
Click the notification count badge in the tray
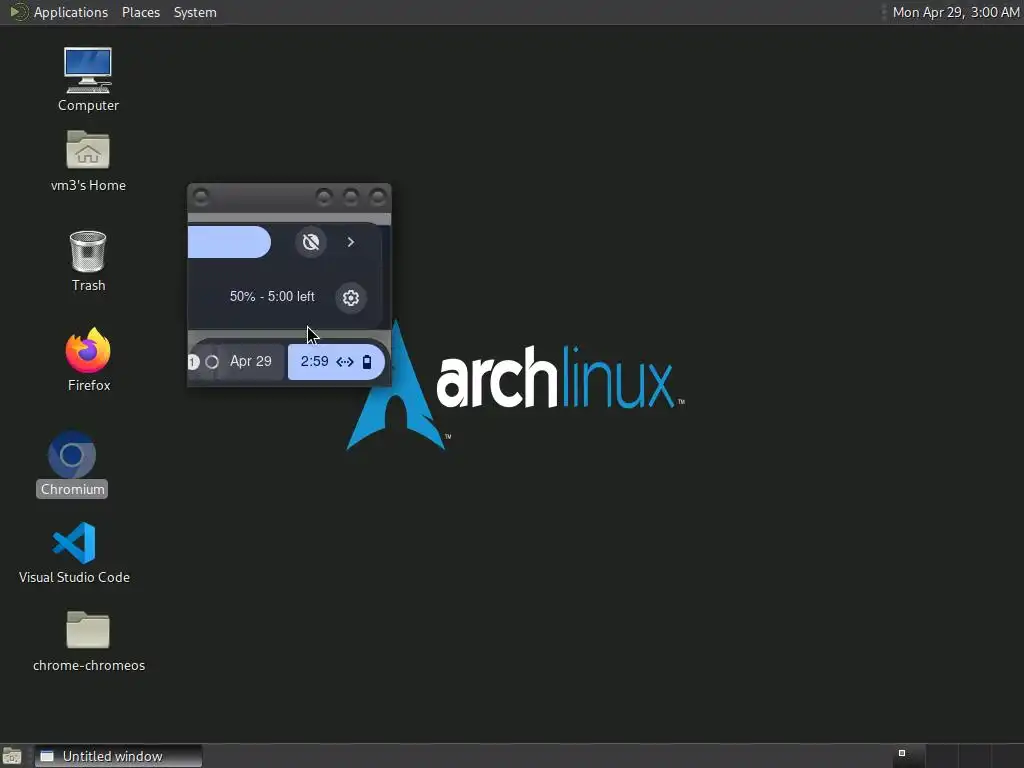pos(193,362)
